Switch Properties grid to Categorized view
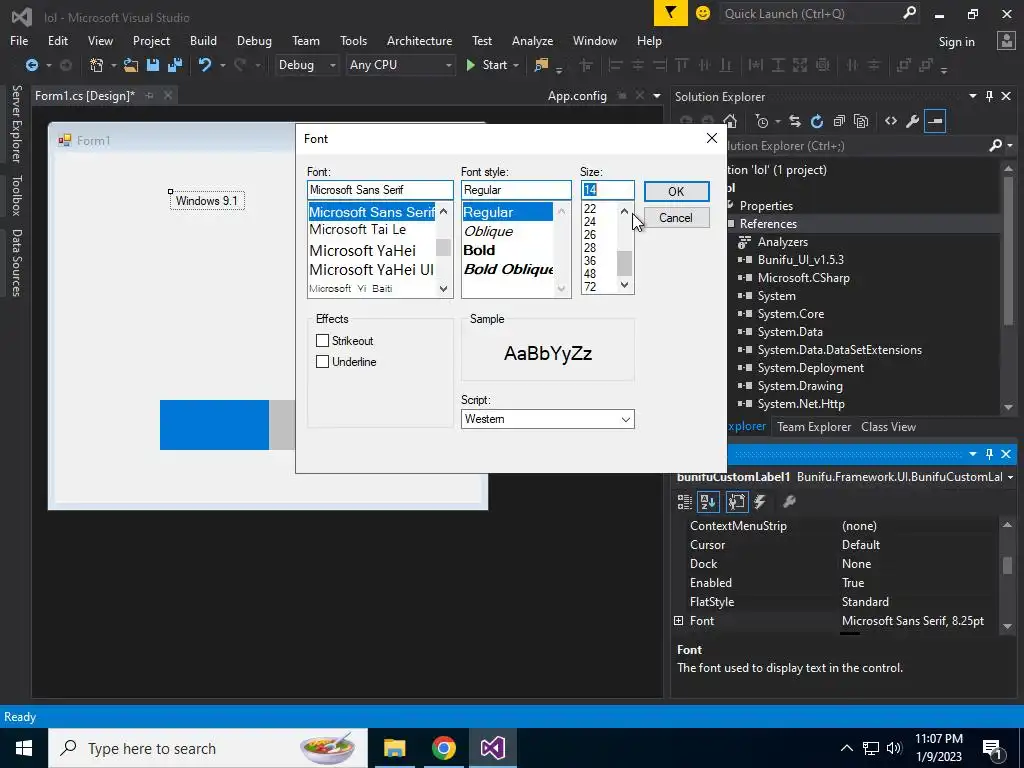Viewport: 1024px width, 768px height. pos(684,502)
